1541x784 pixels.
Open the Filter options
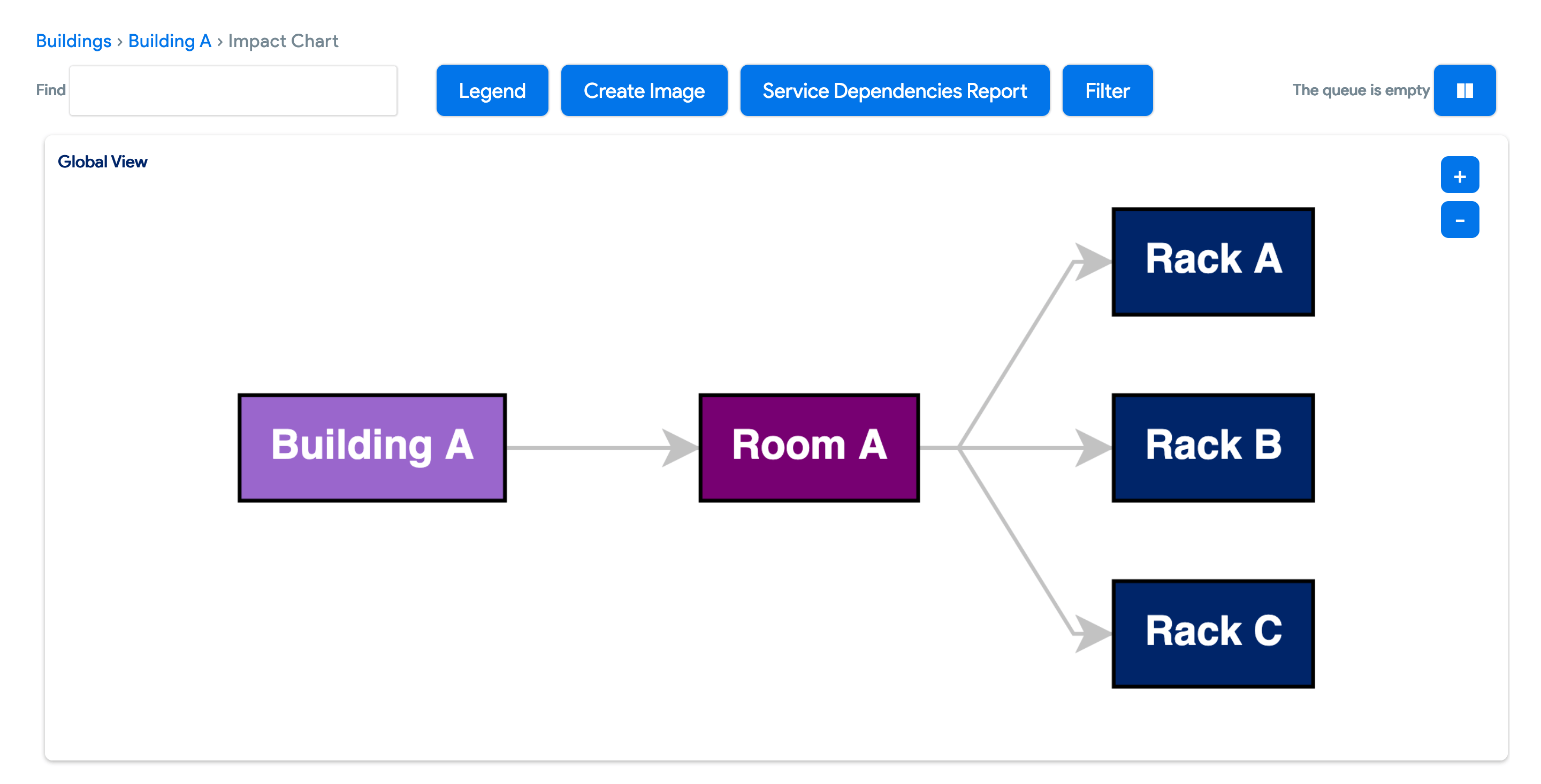pyautogui.click(x=1107, y=91)
